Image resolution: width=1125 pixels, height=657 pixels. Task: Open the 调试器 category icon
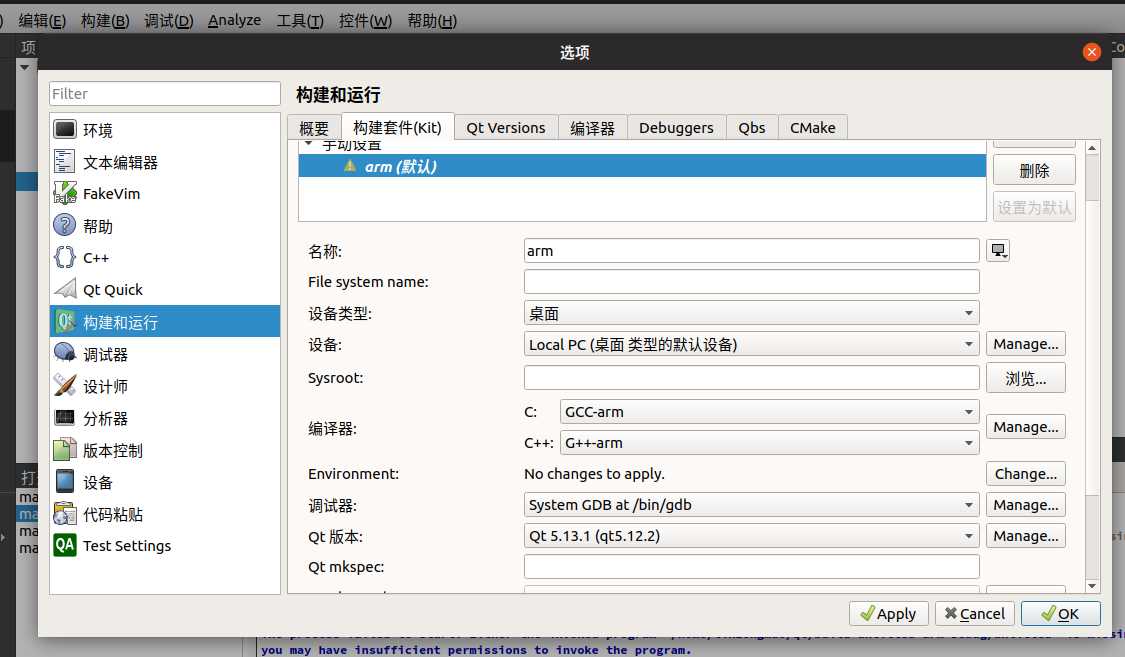click(65, 353)
